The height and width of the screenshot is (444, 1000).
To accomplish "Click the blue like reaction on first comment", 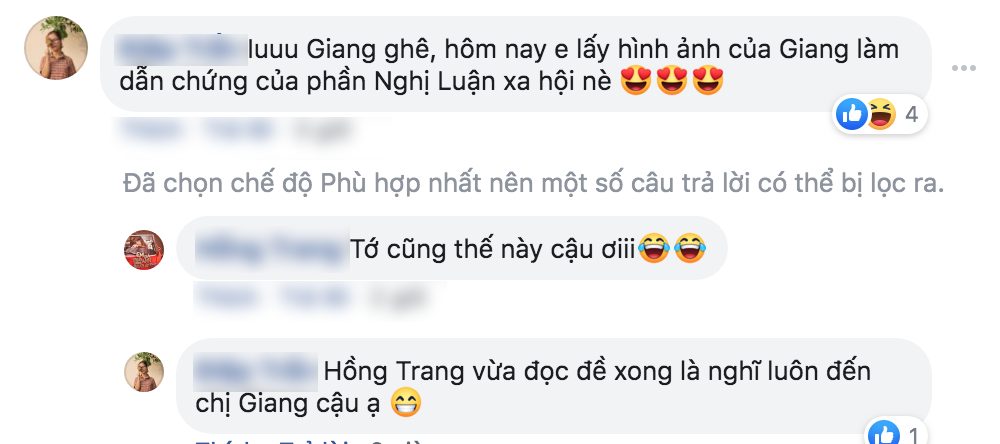I will [x=852, y=115].
